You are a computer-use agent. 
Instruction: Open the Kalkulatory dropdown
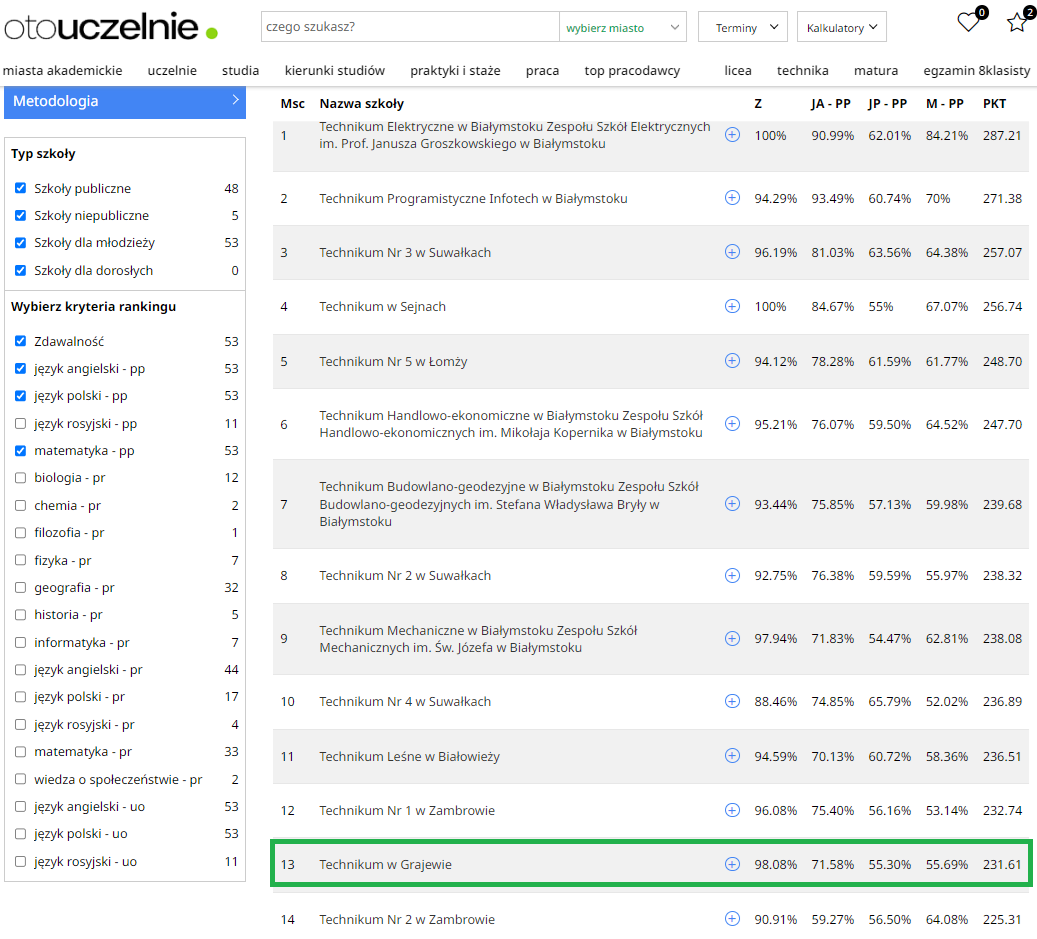[841, 28]
